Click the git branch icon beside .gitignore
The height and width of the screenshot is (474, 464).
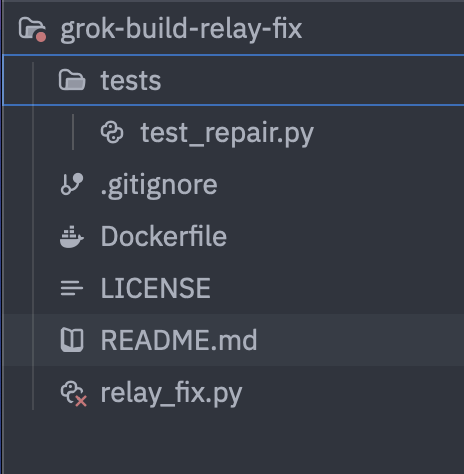coord(72,184)
